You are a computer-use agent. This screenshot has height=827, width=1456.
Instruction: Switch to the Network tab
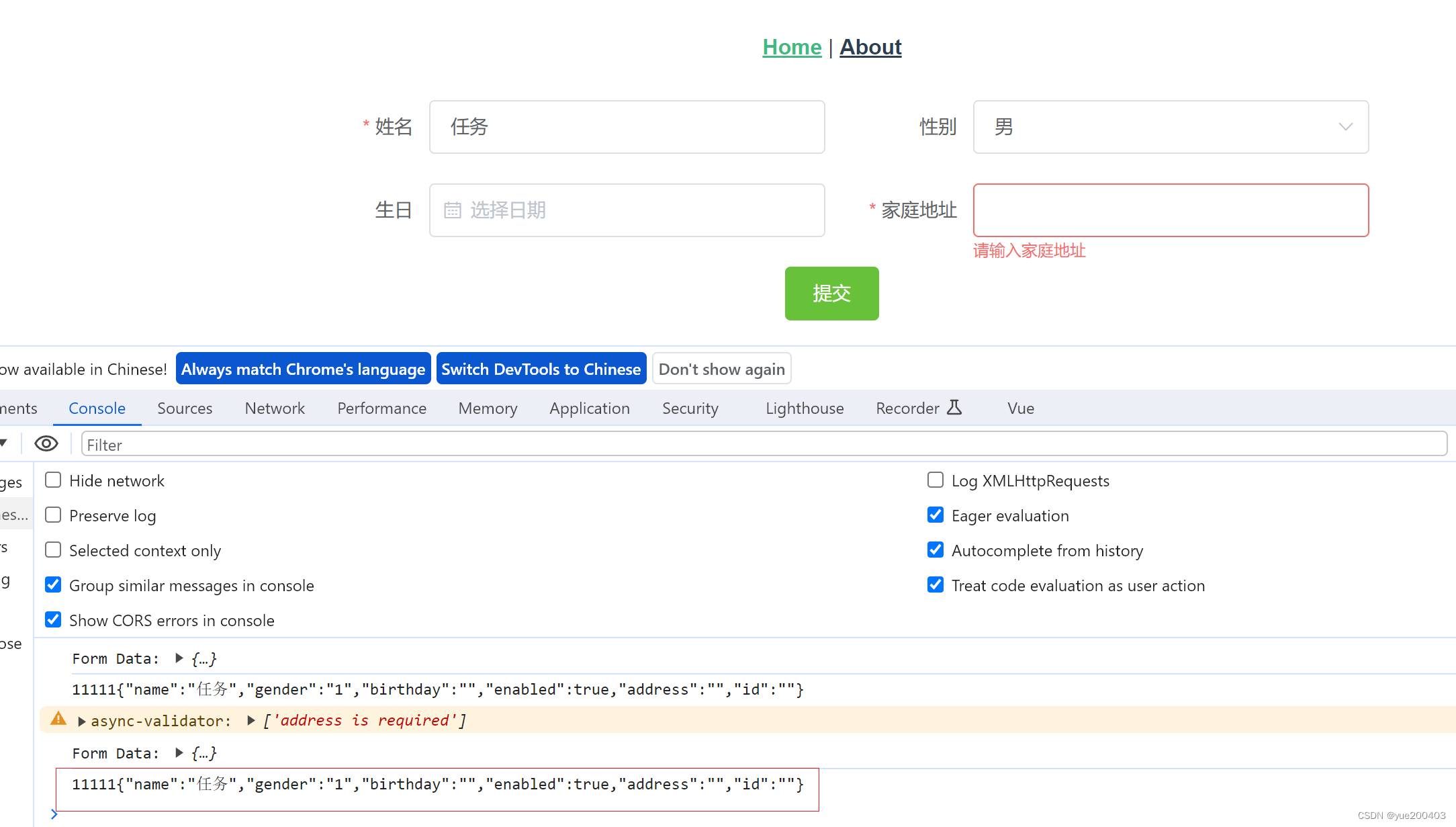(274, 408)
